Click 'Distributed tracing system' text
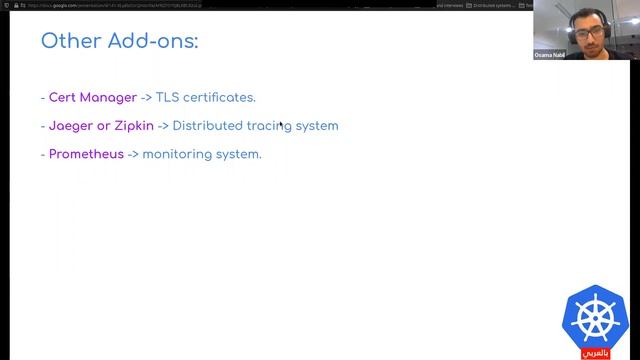Screen dimensions: 640x360 point(256,126)
